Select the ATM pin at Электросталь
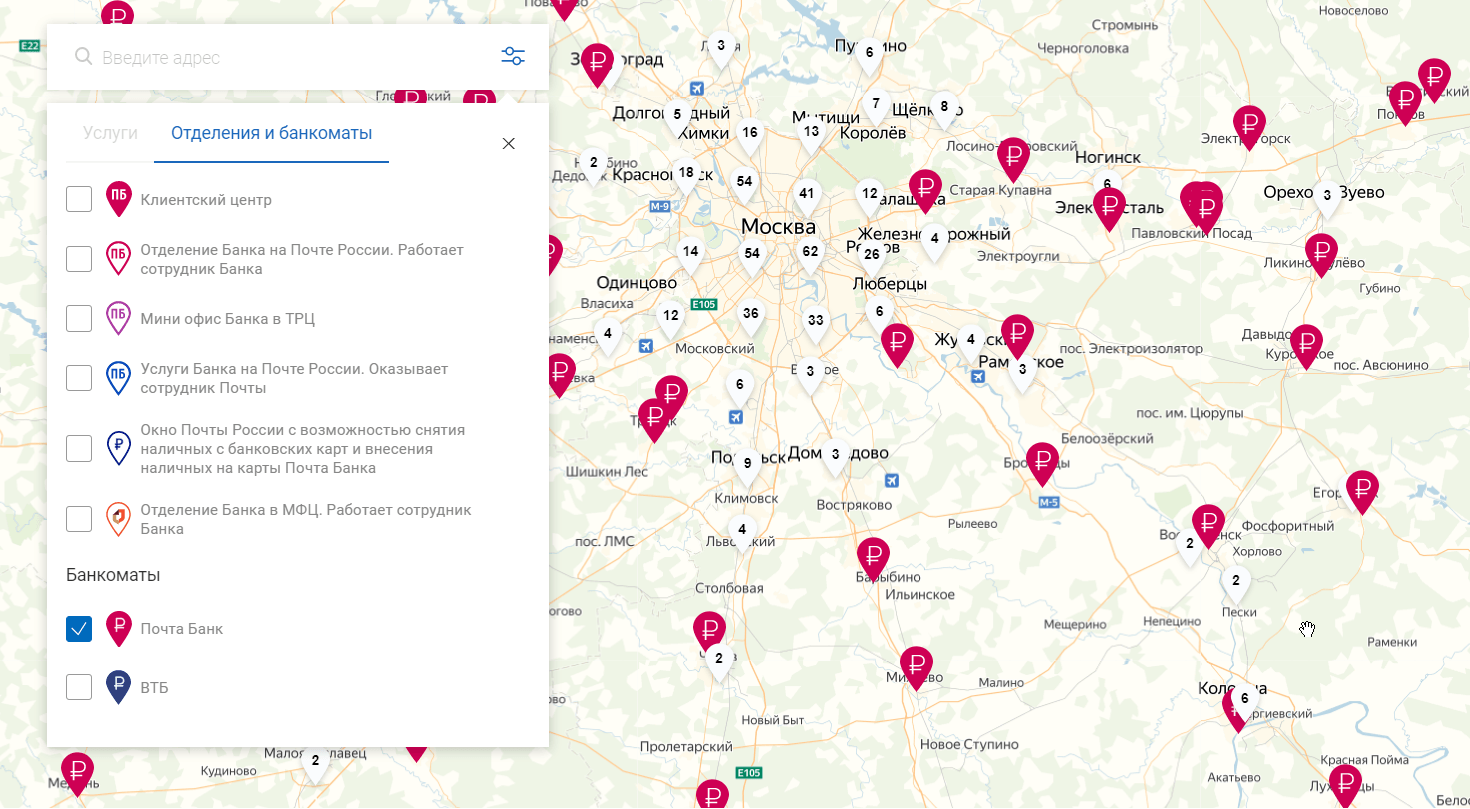This screenshot has height=809, width=1470. pos(1109,208)
